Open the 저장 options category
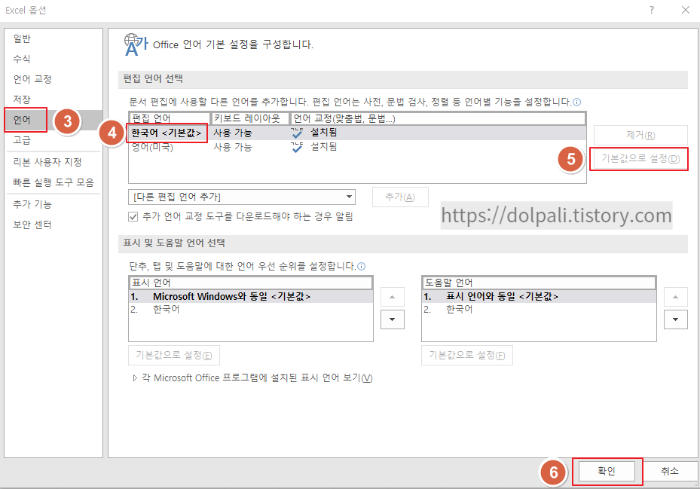 point(21,99)
